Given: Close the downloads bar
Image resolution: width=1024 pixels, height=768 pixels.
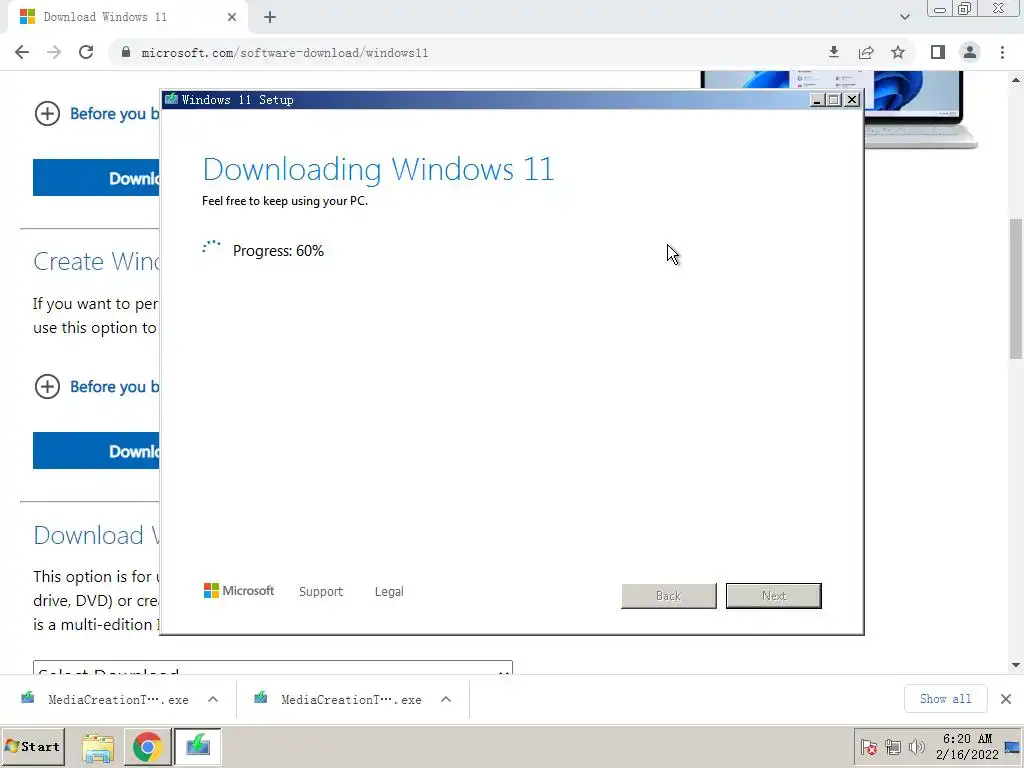Looking at the screenshot, I should tap(1006, 699).
